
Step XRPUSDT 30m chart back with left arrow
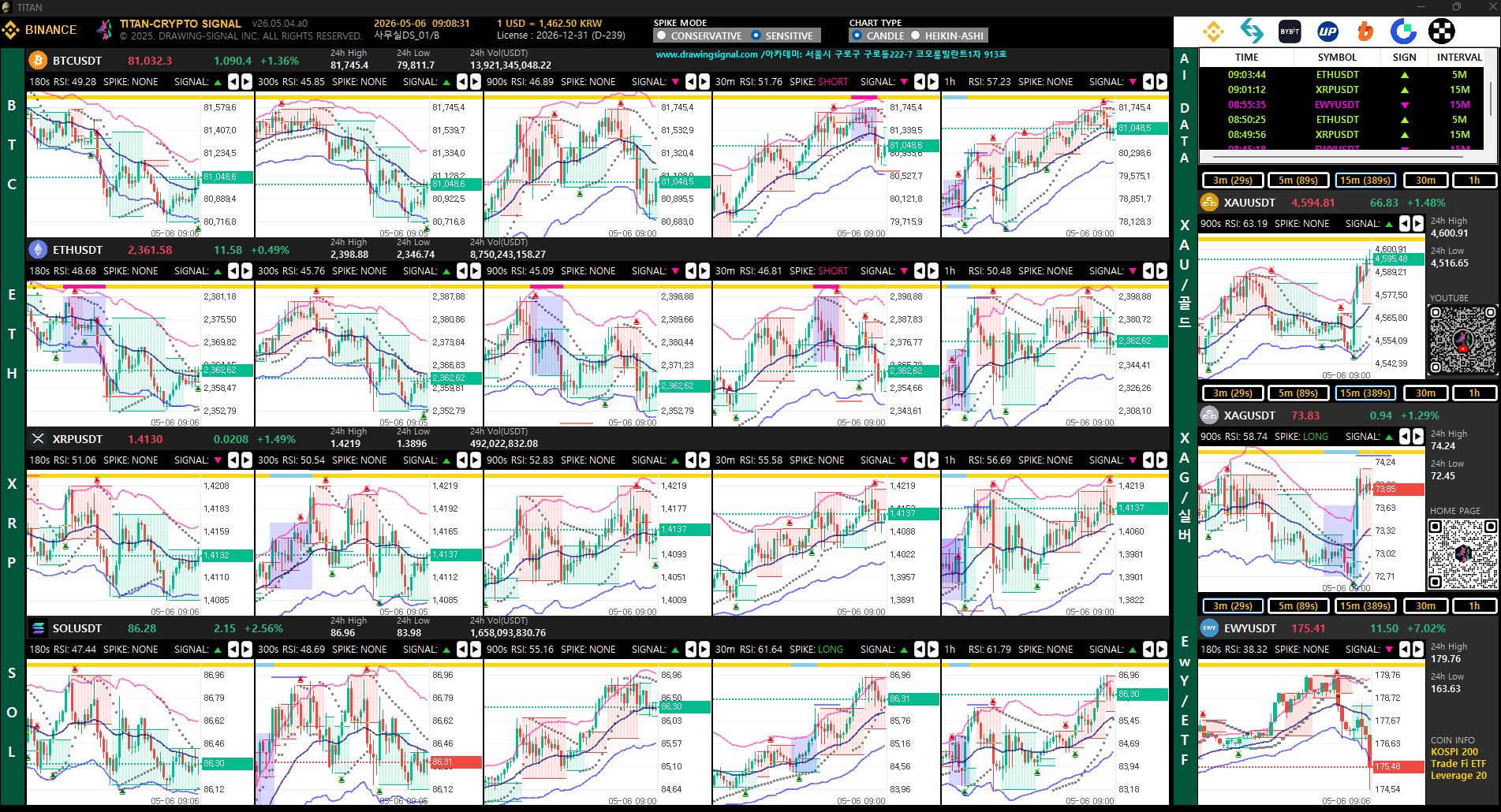click(x=920, y=460)
